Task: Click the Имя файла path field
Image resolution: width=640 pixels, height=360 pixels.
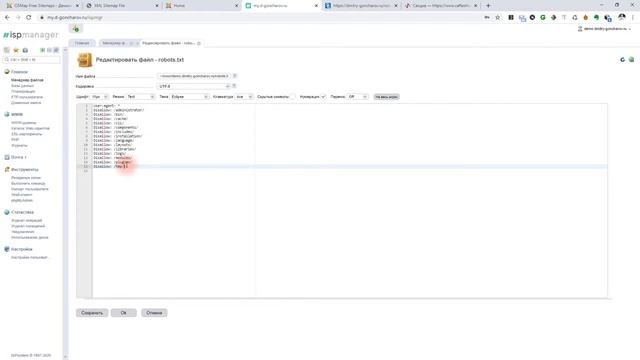Action: pos(193,76)
